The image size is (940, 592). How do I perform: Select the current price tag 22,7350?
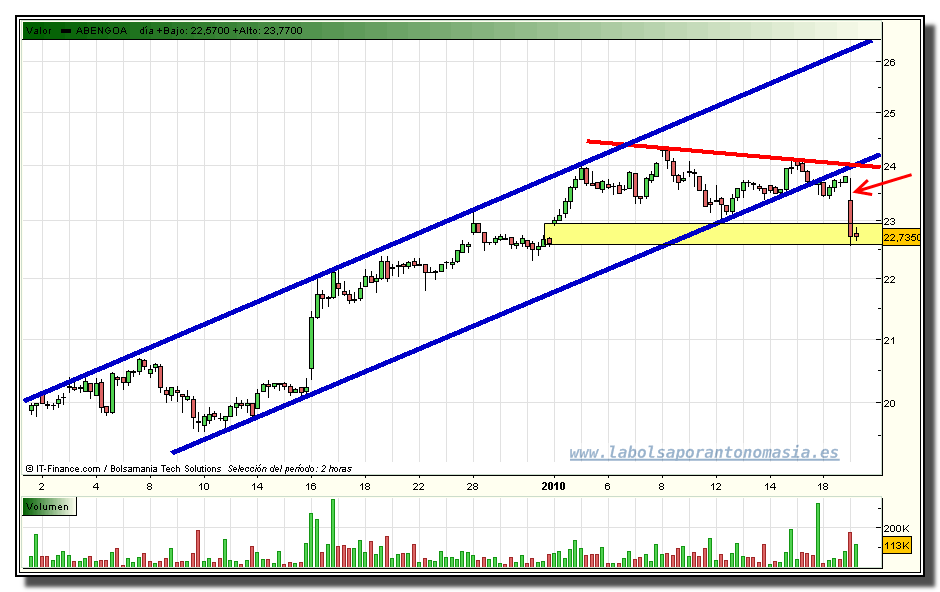click(902, 238)
